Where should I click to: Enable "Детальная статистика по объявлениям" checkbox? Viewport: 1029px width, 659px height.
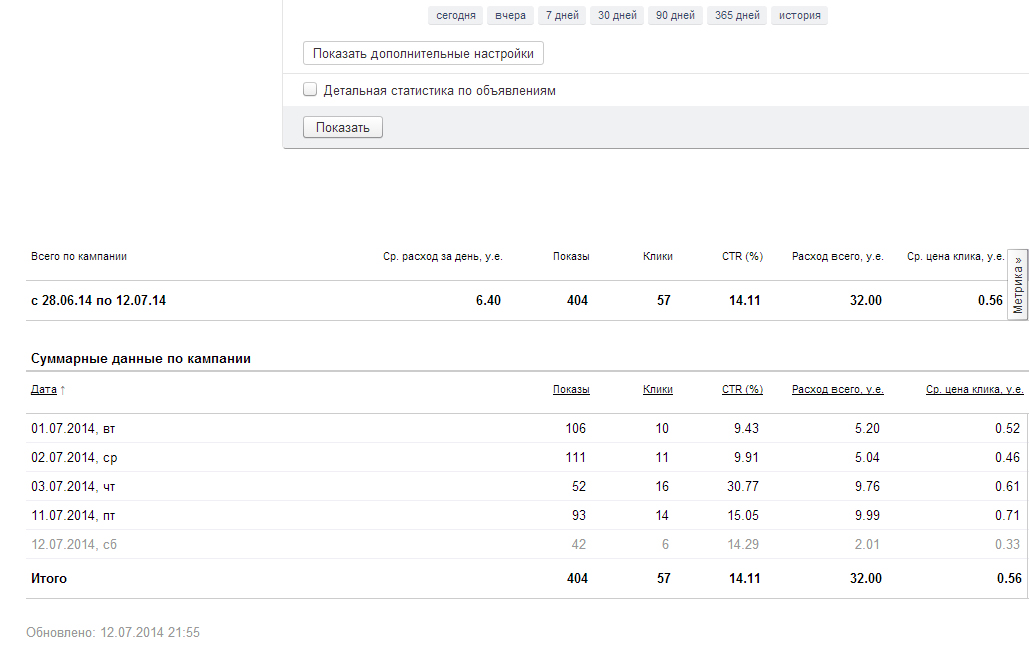(x=310, y=90)
